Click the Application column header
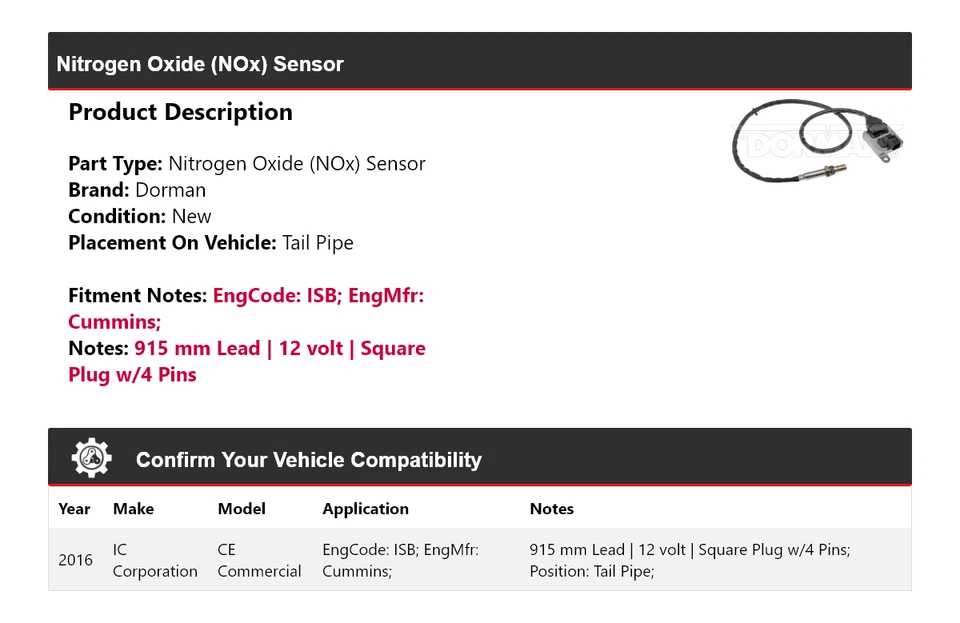The height and width of the screenshot is (623, 960). (365, 509)
